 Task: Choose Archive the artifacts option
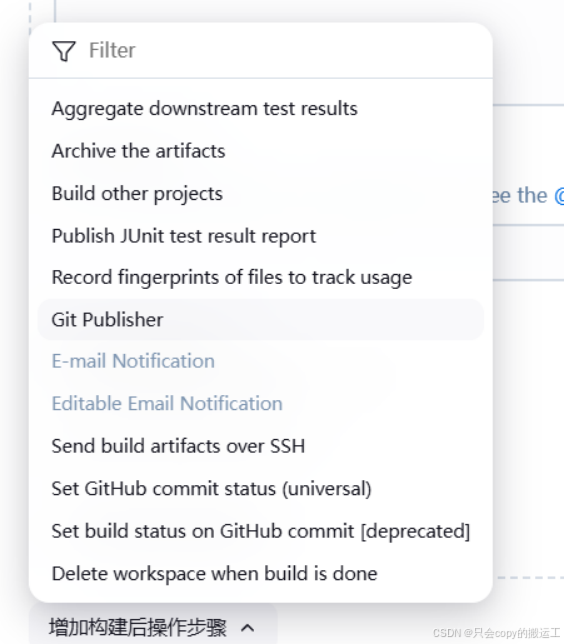[260, 151]
